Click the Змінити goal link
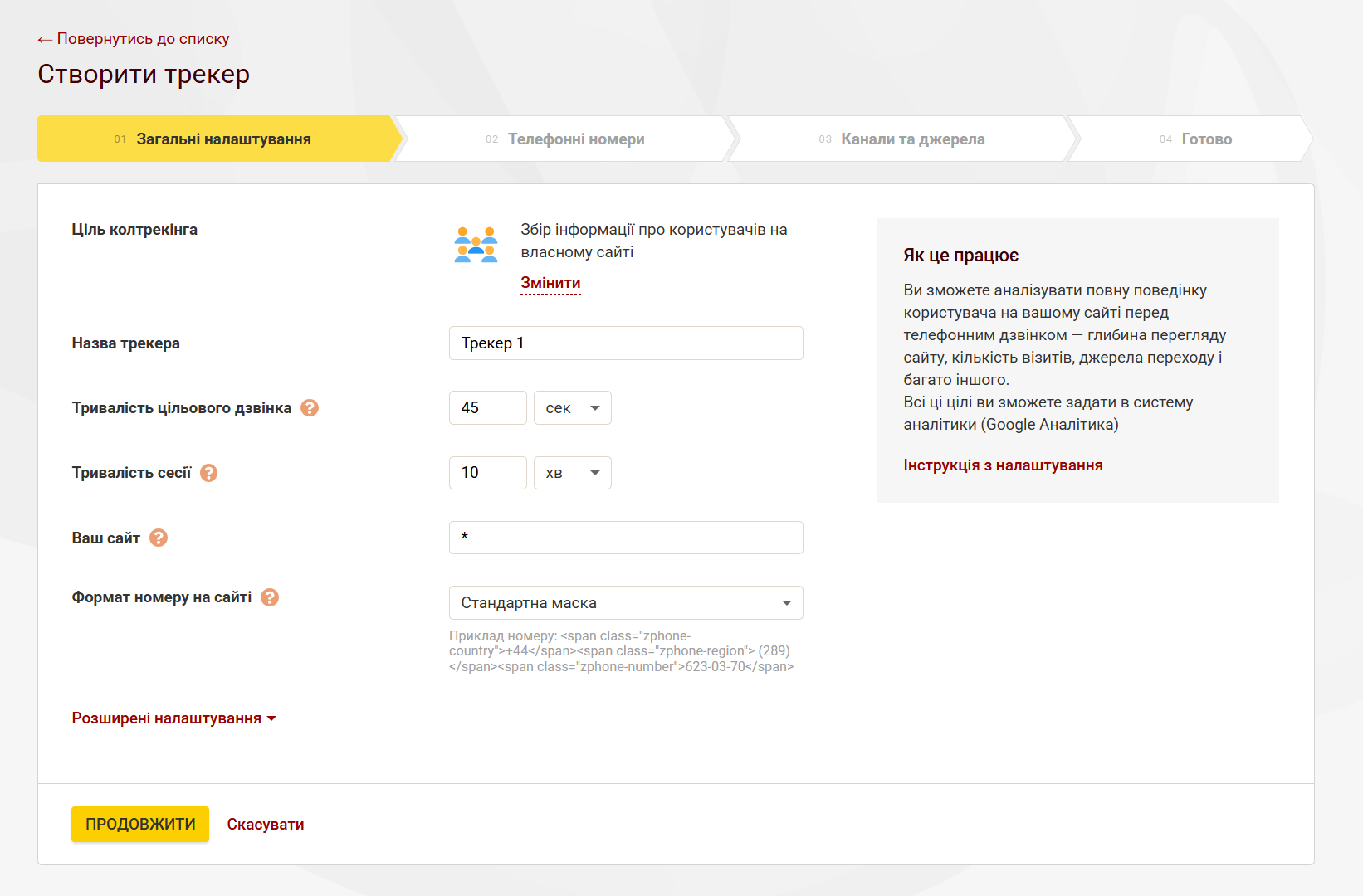Image resolution: width=1363 pixels, height=896 pixels. [x=550, y=283]
